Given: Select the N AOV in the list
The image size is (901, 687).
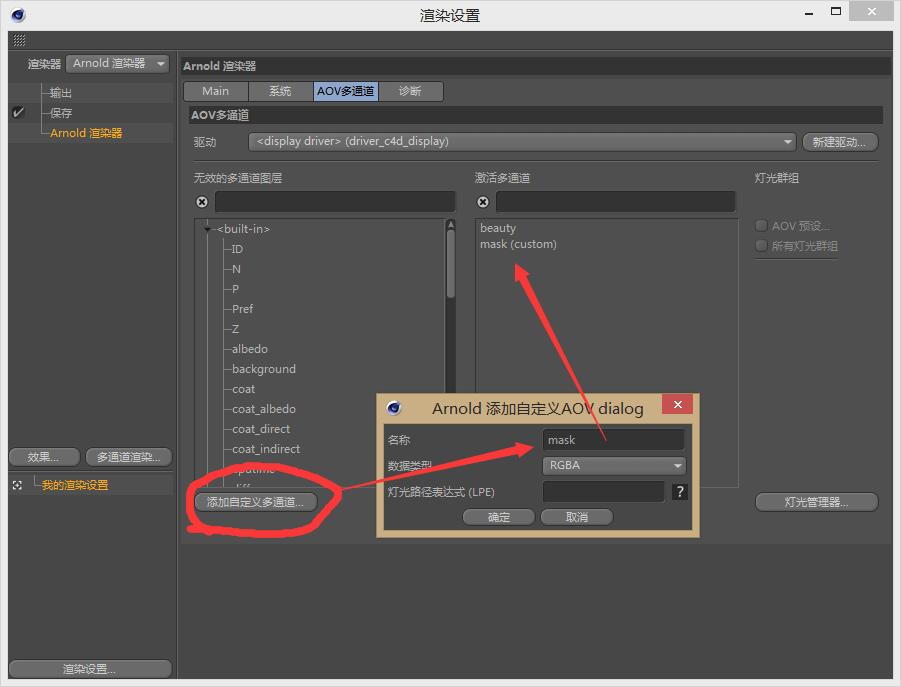Looking at the screenshot, I should point(236,269).
